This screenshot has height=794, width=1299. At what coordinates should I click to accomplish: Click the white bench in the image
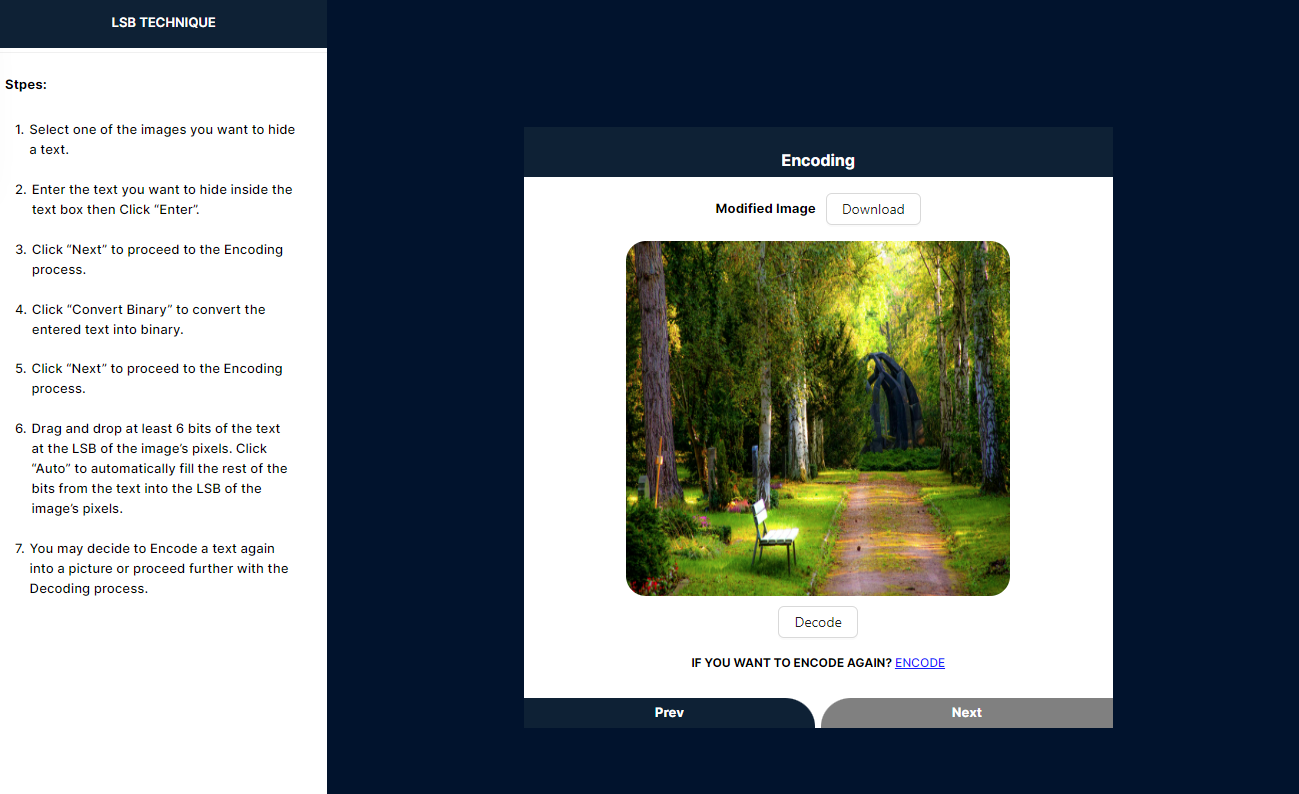pos(773,535)
